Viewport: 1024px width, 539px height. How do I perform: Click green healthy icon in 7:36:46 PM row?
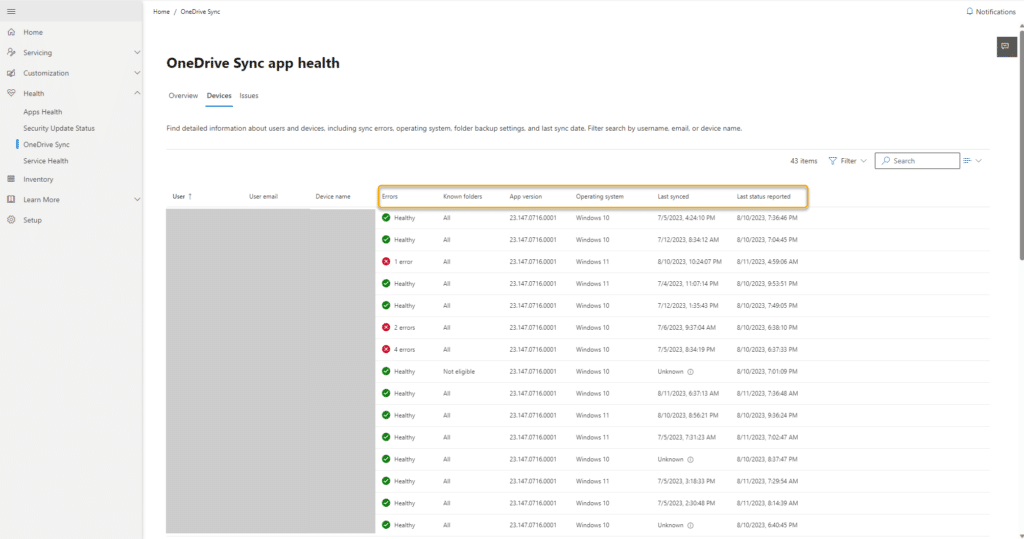pyautogui.click(x=386, y=218)
